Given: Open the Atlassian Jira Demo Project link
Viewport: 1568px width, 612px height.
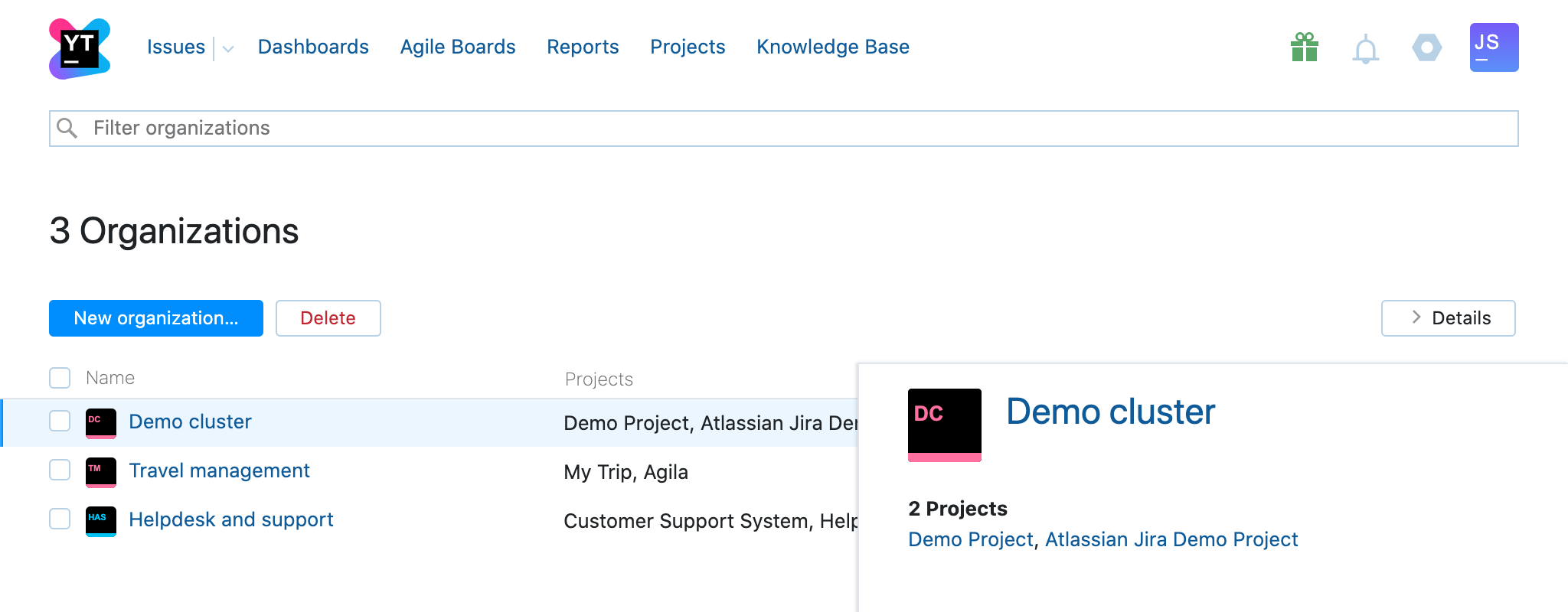Looking at the screenshot, I should (x=1171, y=539).
